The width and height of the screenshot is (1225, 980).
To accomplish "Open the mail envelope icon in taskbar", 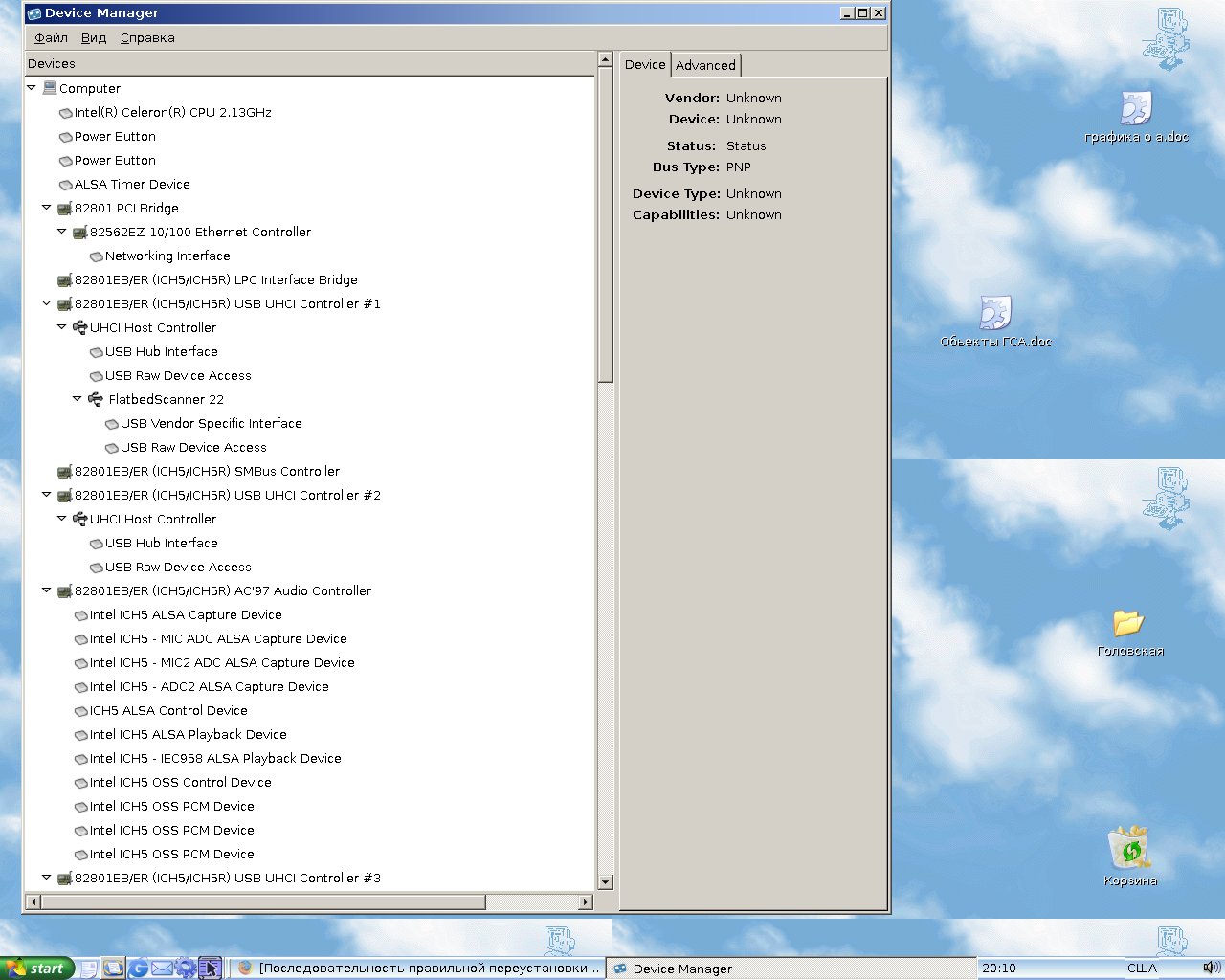I will click(162, 969).
